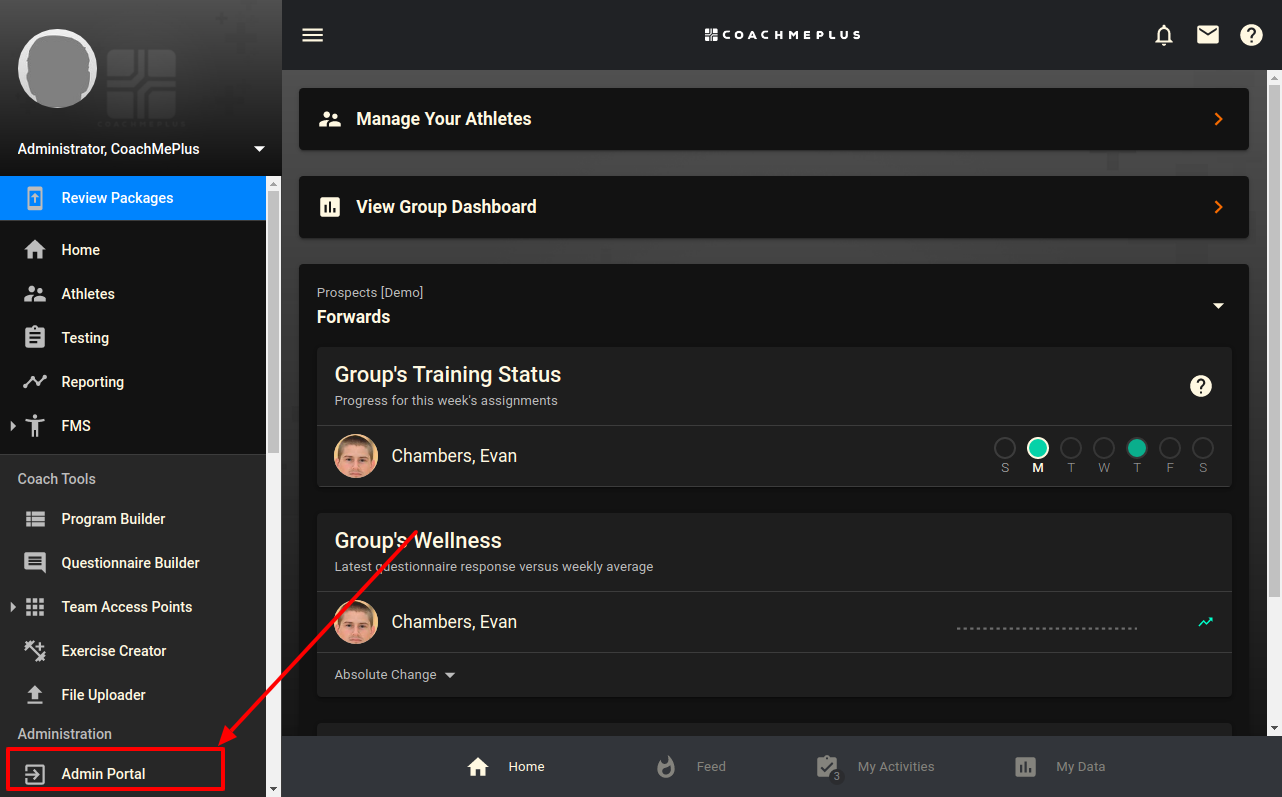
Task: Open File Uploader link
Action: click(x=133, y=695)
